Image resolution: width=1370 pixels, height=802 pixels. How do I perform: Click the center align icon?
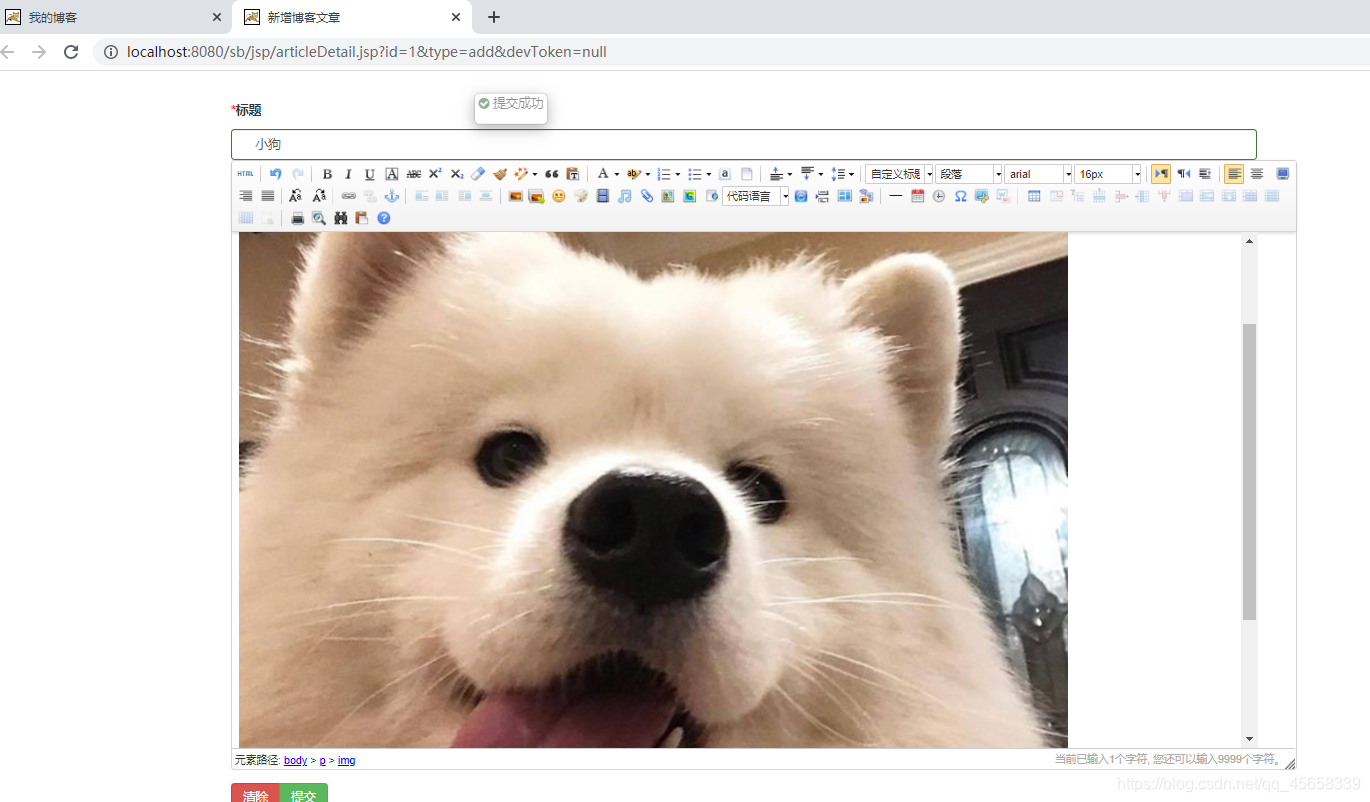pyautogui.click(x=1257, y=174)
